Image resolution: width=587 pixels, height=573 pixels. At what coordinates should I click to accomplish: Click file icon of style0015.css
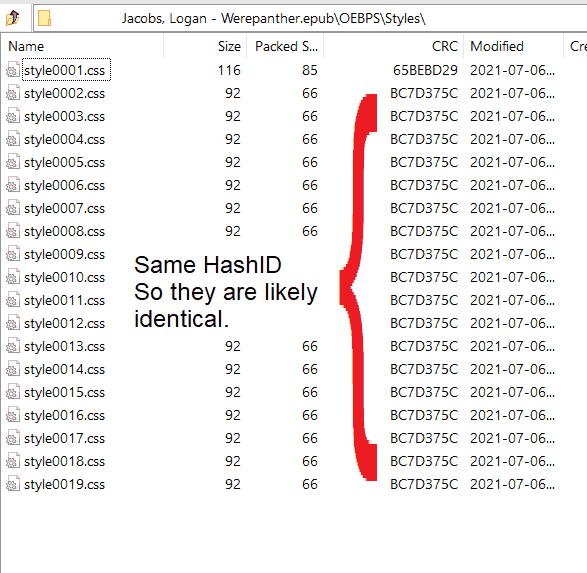pyautogui.click(x=13, y=392)
